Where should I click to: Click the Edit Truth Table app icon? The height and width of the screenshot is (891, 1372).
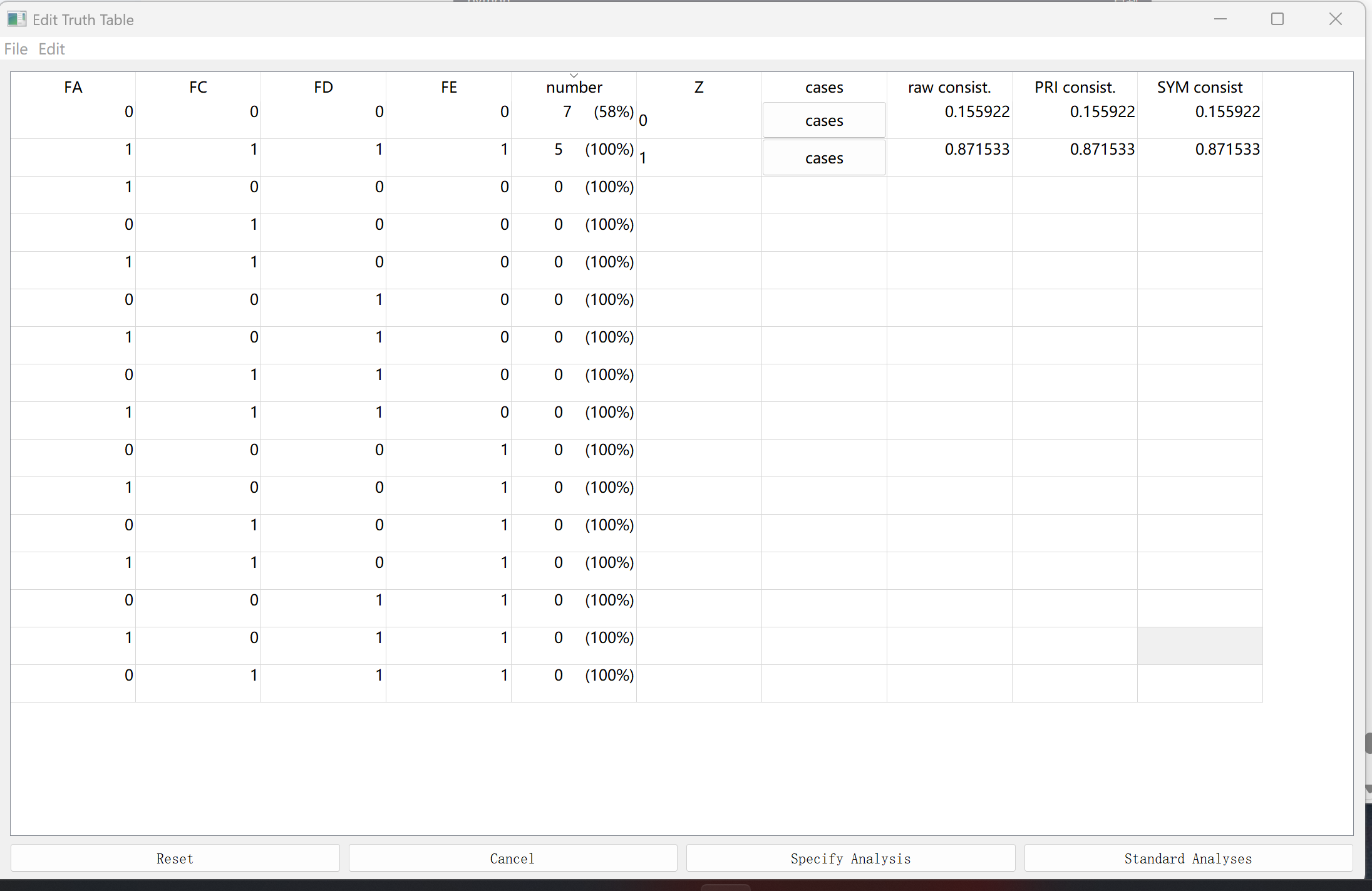click(x=16, y=19)
